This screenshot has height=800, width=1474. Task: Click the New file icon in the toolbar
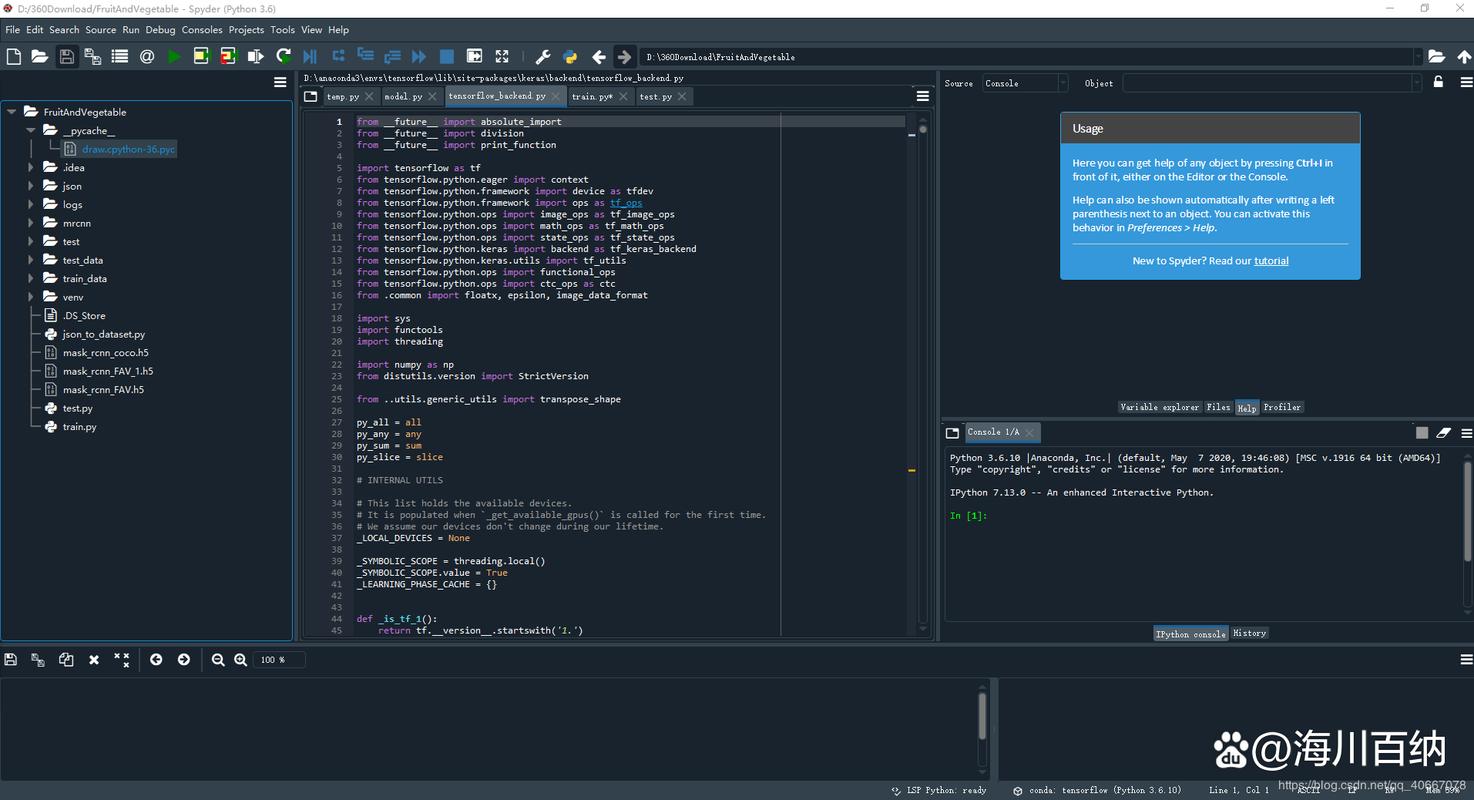point(14,57)
